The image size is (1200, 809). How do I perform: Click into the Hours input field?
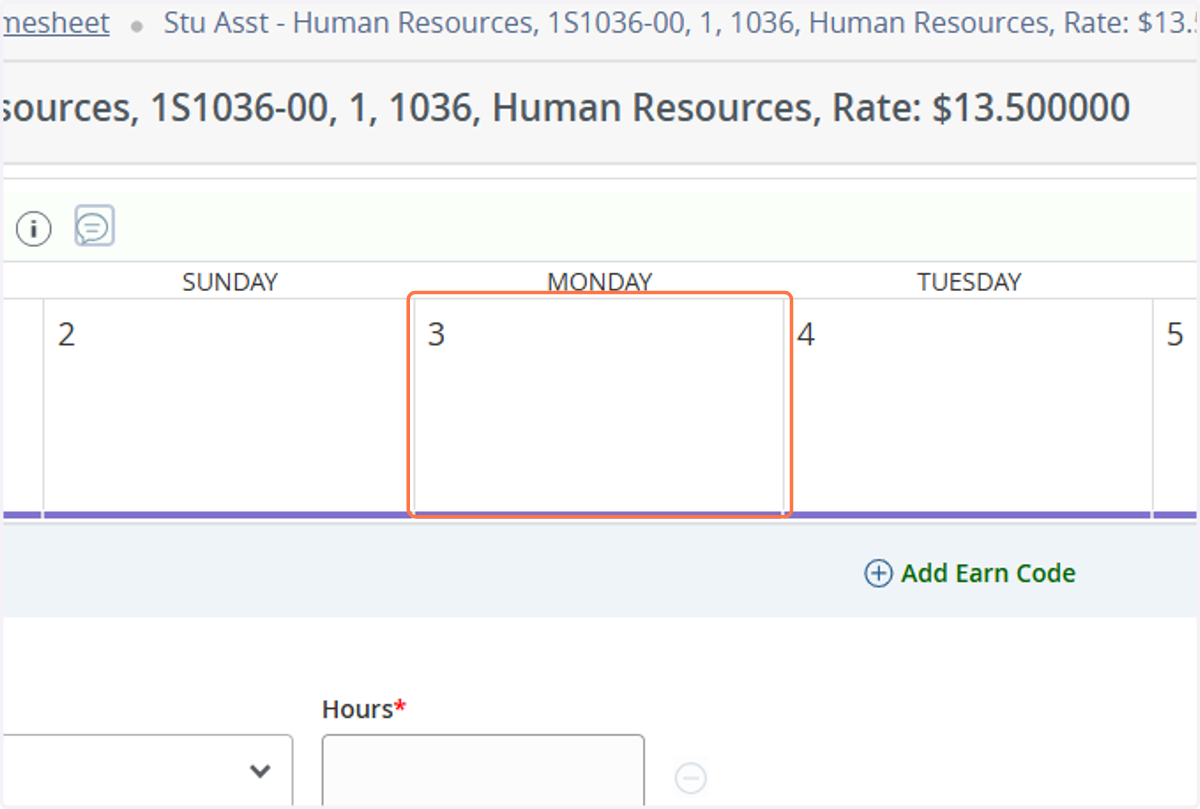click(x=483, y=771)
